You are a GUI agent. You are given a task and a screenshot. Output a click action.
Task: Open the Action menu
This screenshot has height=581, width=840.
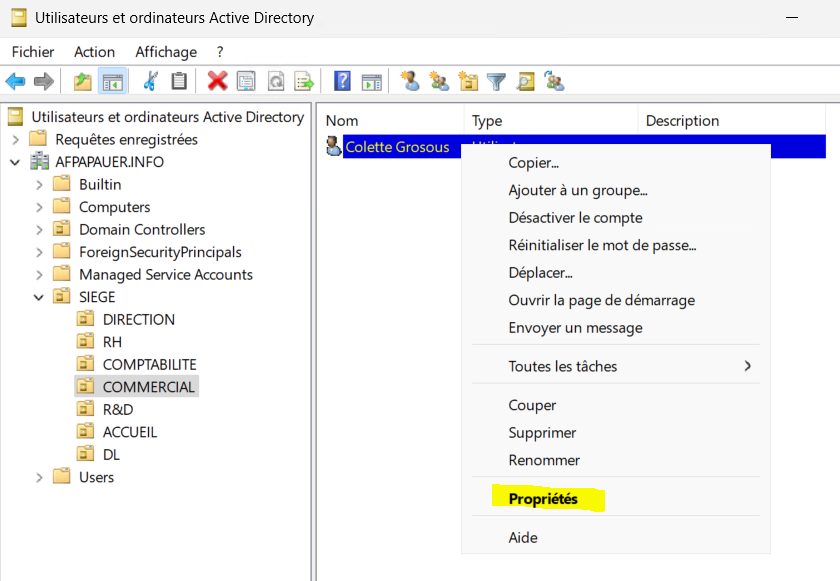coord(94,52)
